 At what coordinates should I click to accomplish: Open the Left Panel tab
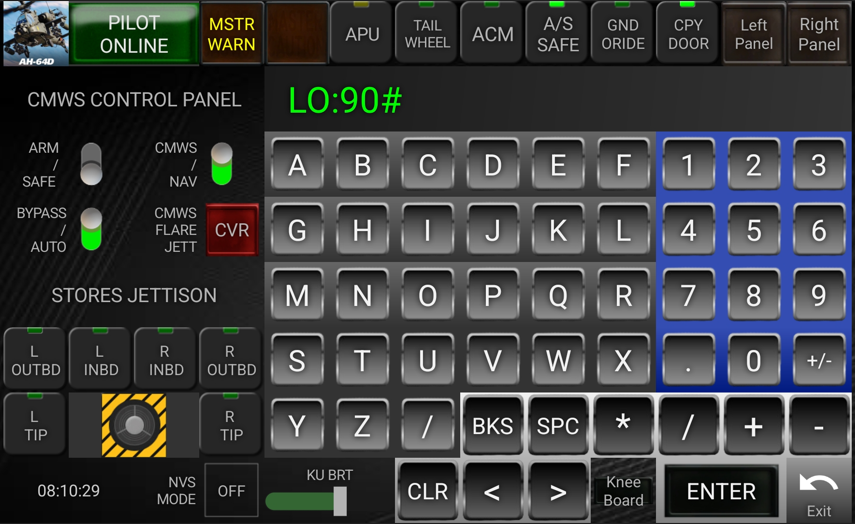754,34
